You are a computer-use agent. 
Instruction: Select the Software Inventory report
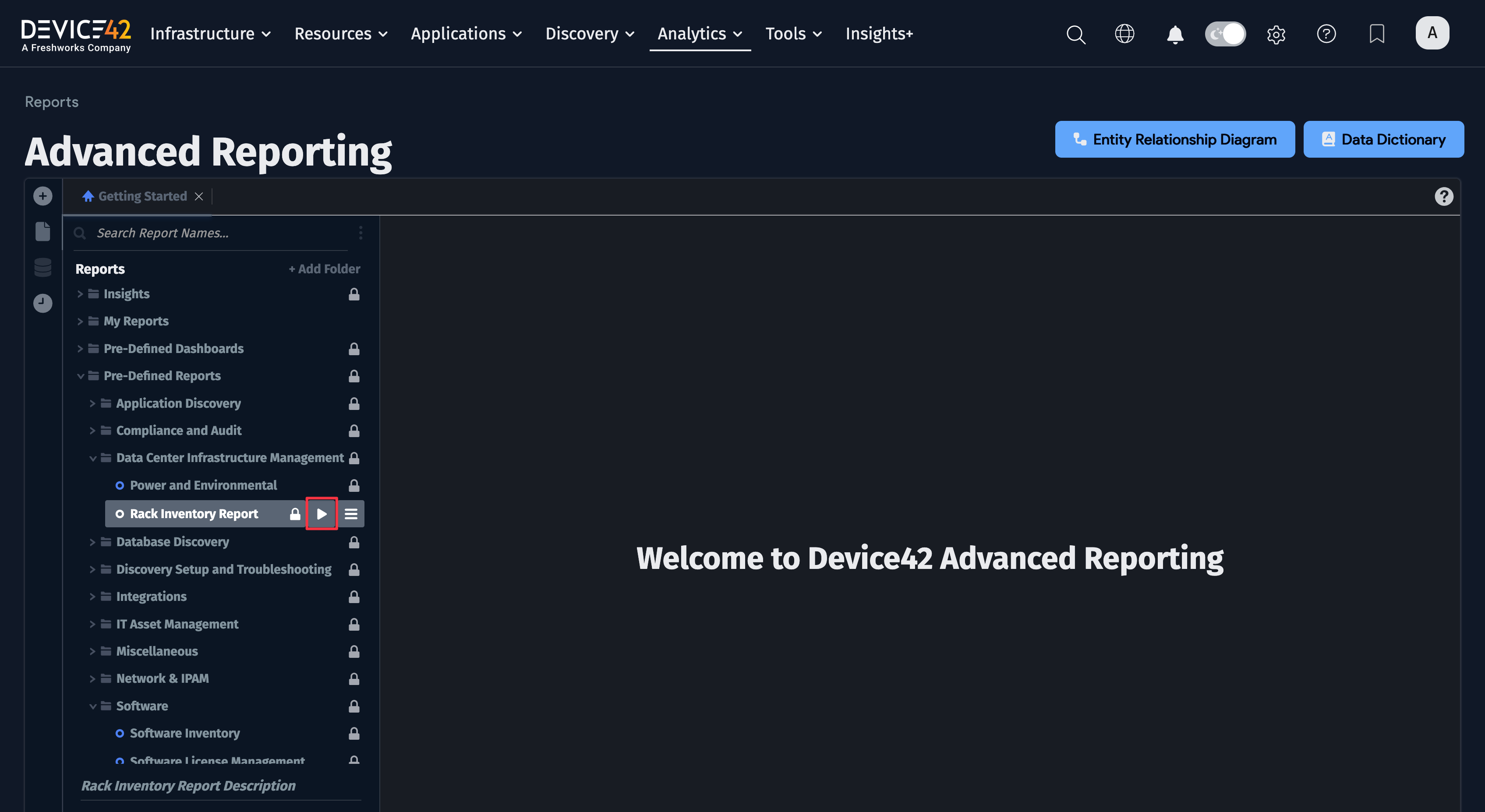coord(184,733)
